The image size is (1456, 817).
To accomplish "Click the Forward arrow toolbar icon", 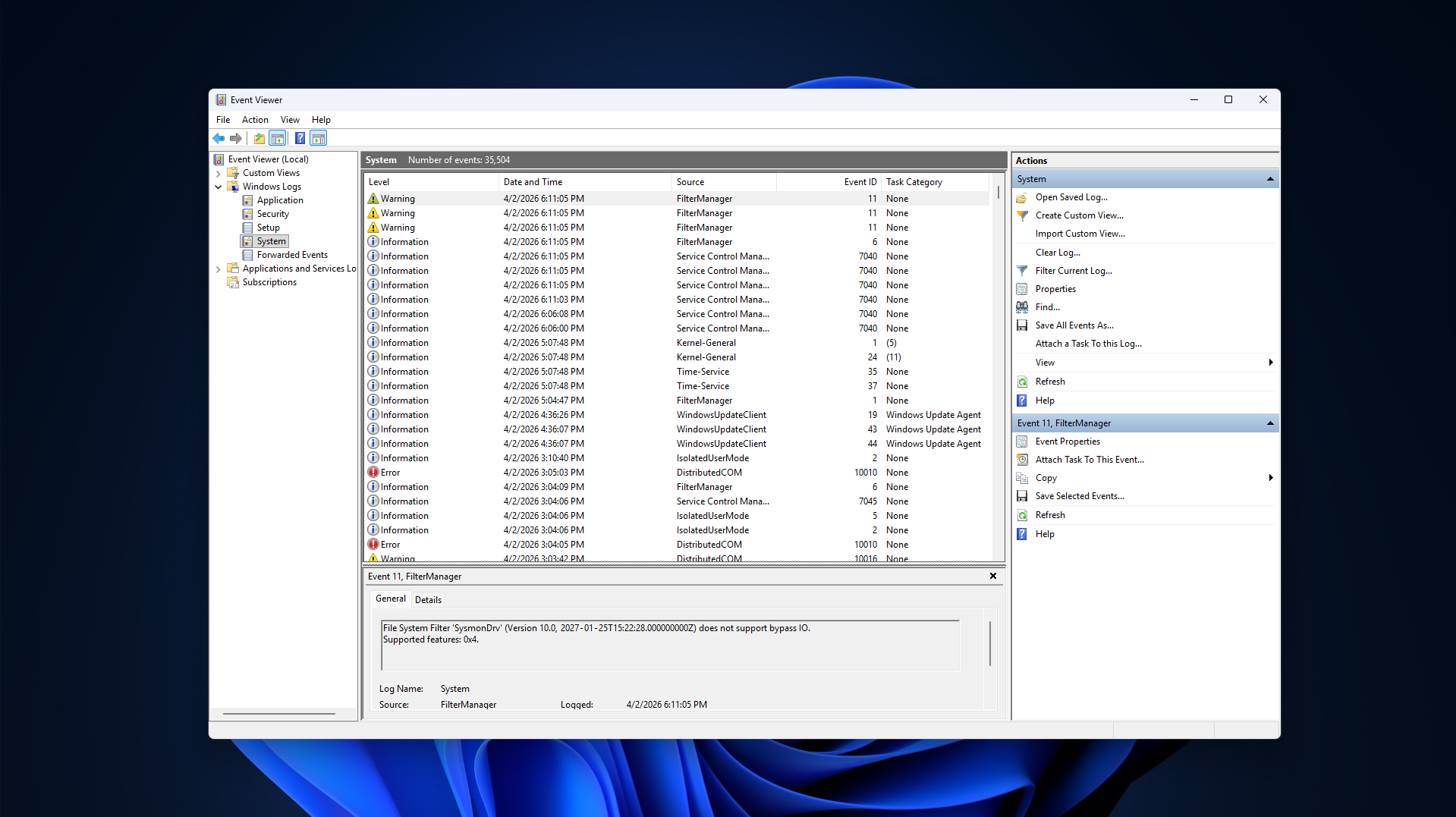I will click(x=236, y=138).
